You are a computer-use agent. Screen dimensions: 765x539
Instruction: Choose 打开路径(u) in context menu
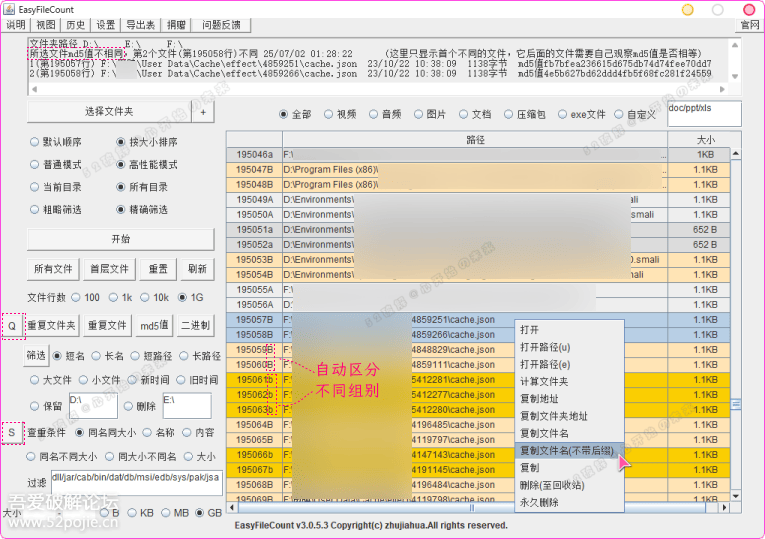[569, 347]
